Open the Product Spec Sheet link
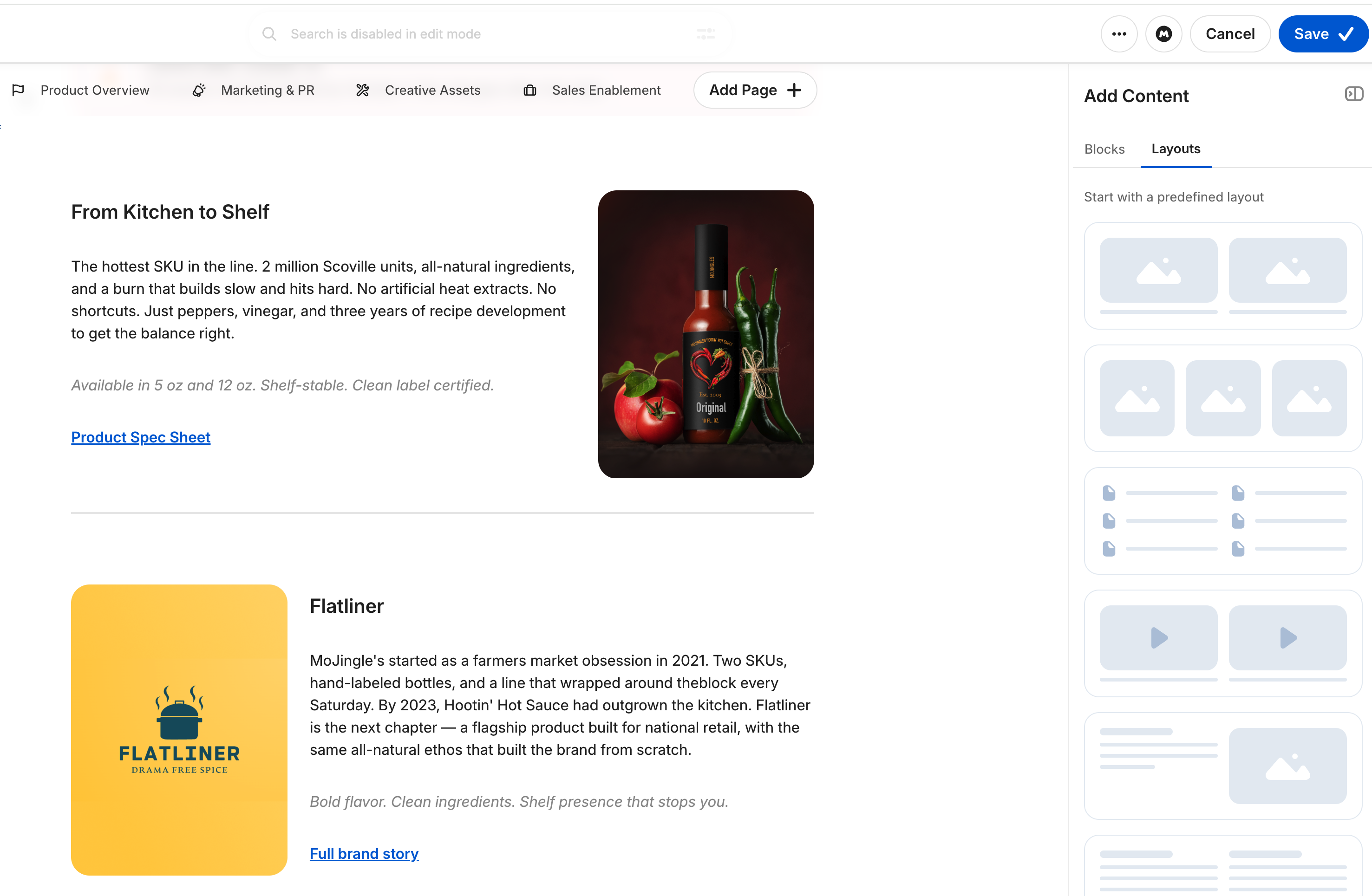The width and height of the screenshot is (1372, 896). point(141,437)
